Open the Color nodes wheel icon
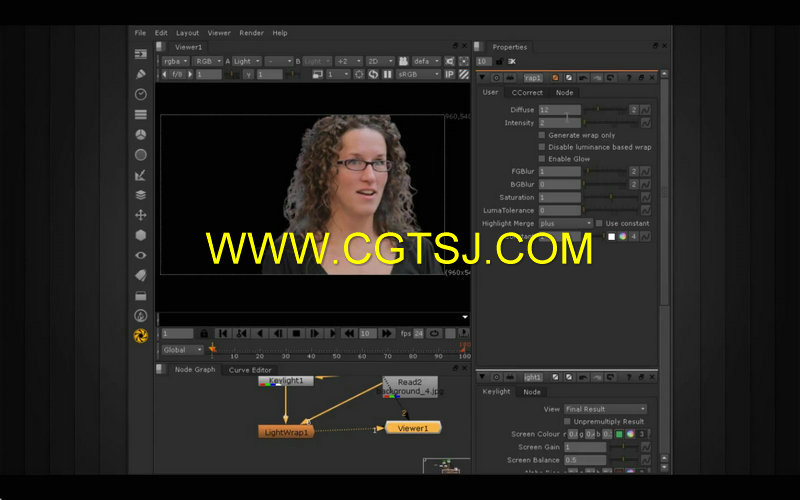The image size is (800, 500). [141, 135]
